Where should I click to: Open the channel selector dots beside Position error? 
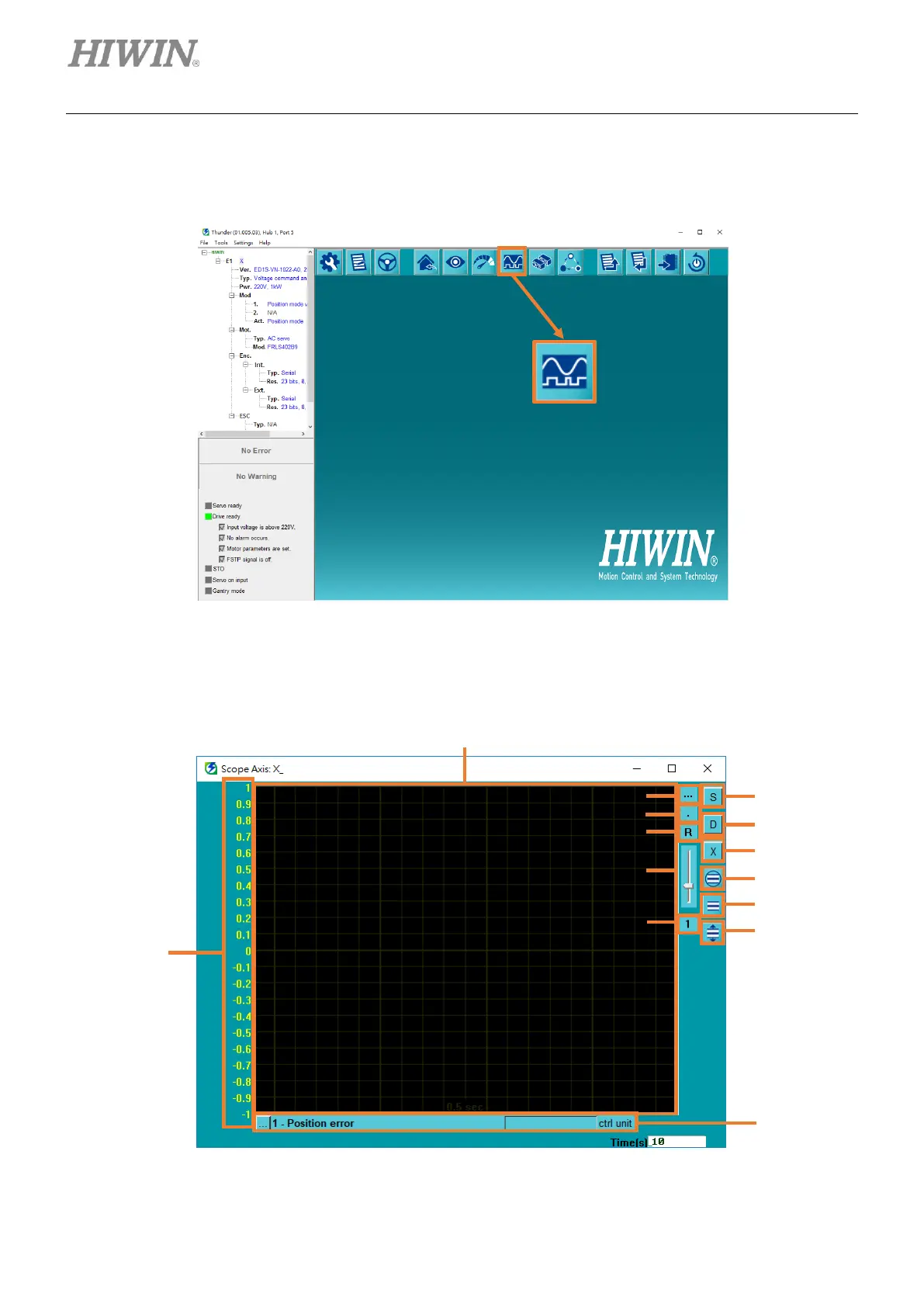coord(263,1123)
